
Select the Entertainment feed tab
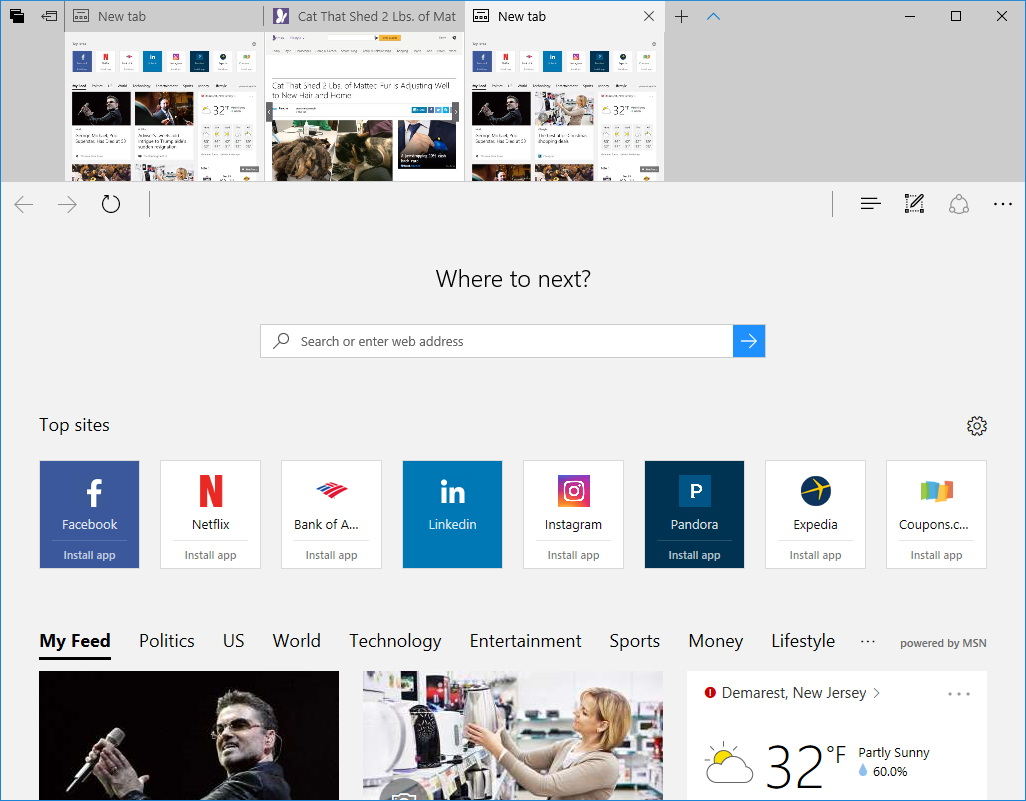(525, 641)
